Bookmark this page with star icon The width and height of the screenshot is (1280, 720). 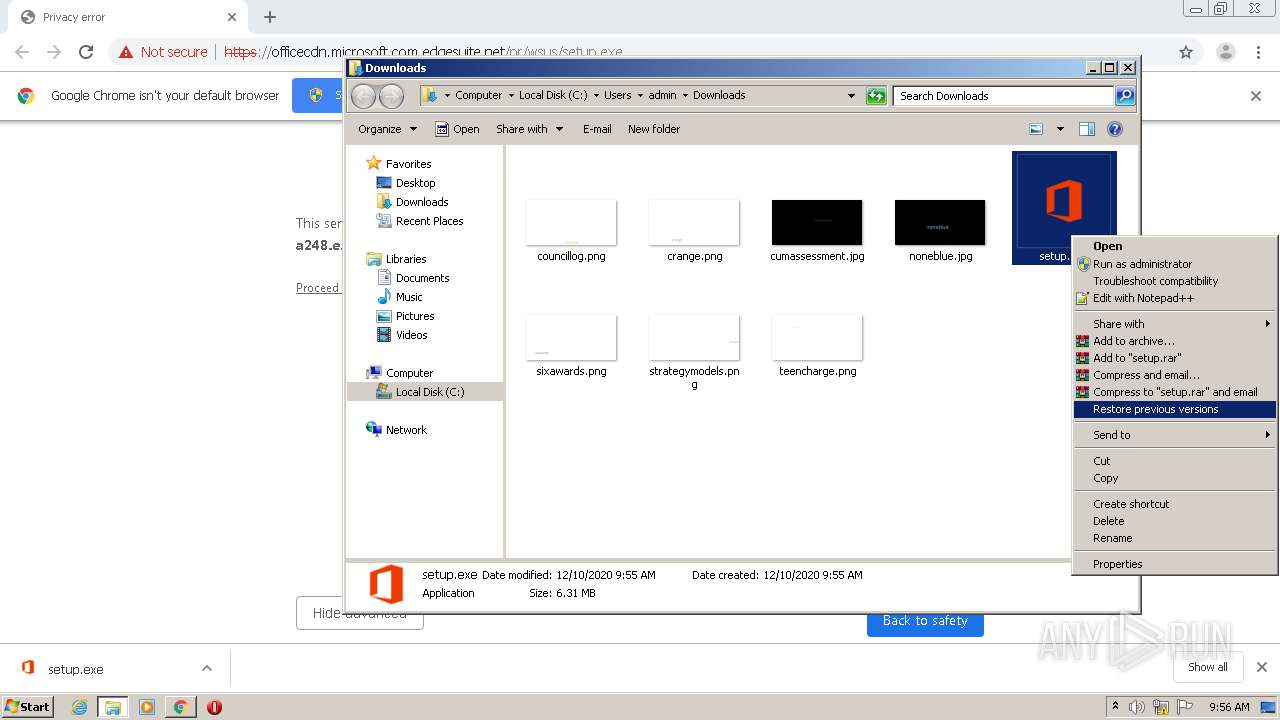click(1186, 52)
